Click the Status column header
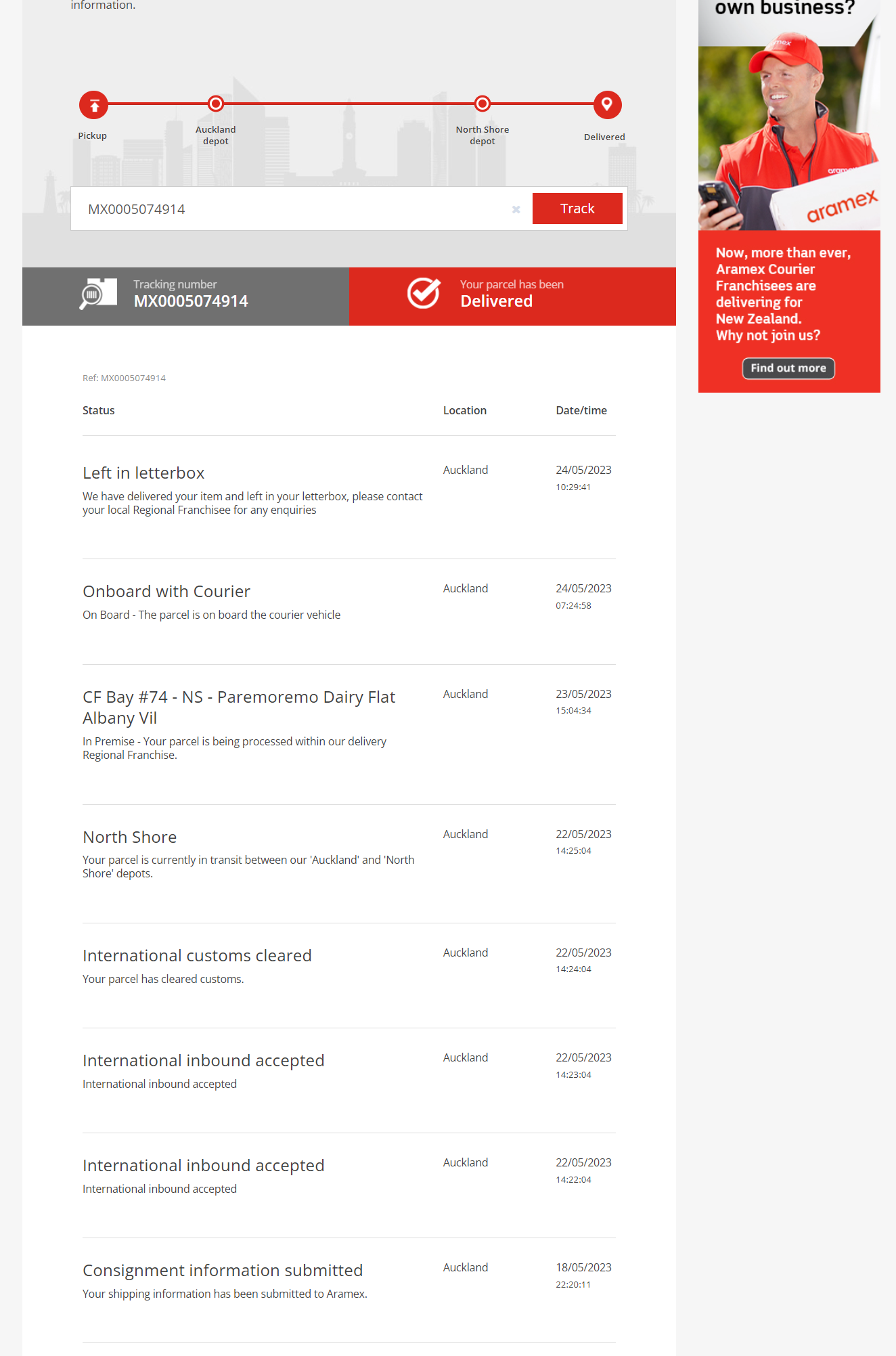The height and width of the screenshot is (1356, 896). point(99,410)
